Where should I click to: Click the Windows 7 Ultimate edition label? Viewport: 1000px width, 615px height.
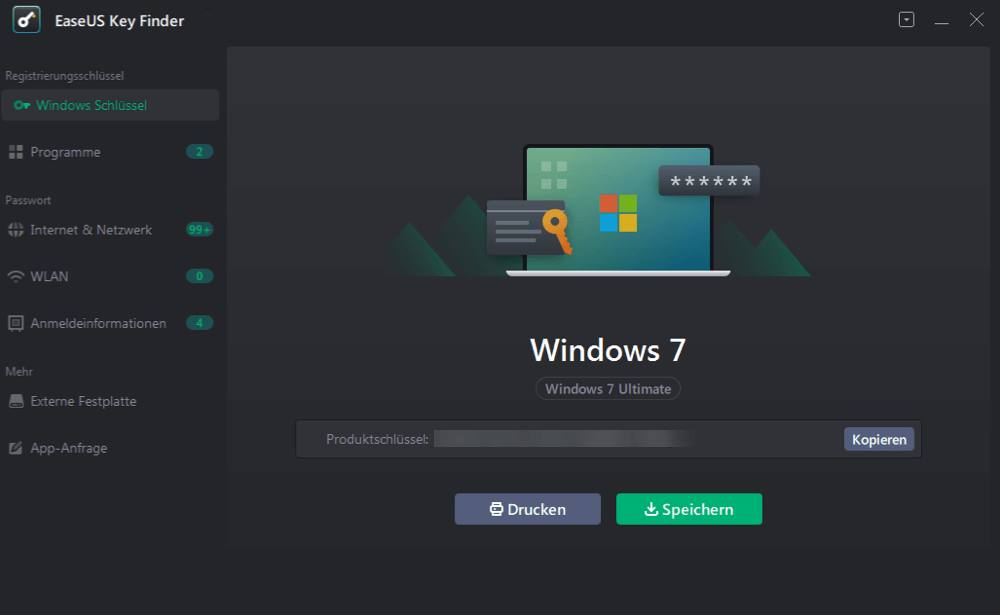point(608,389)
